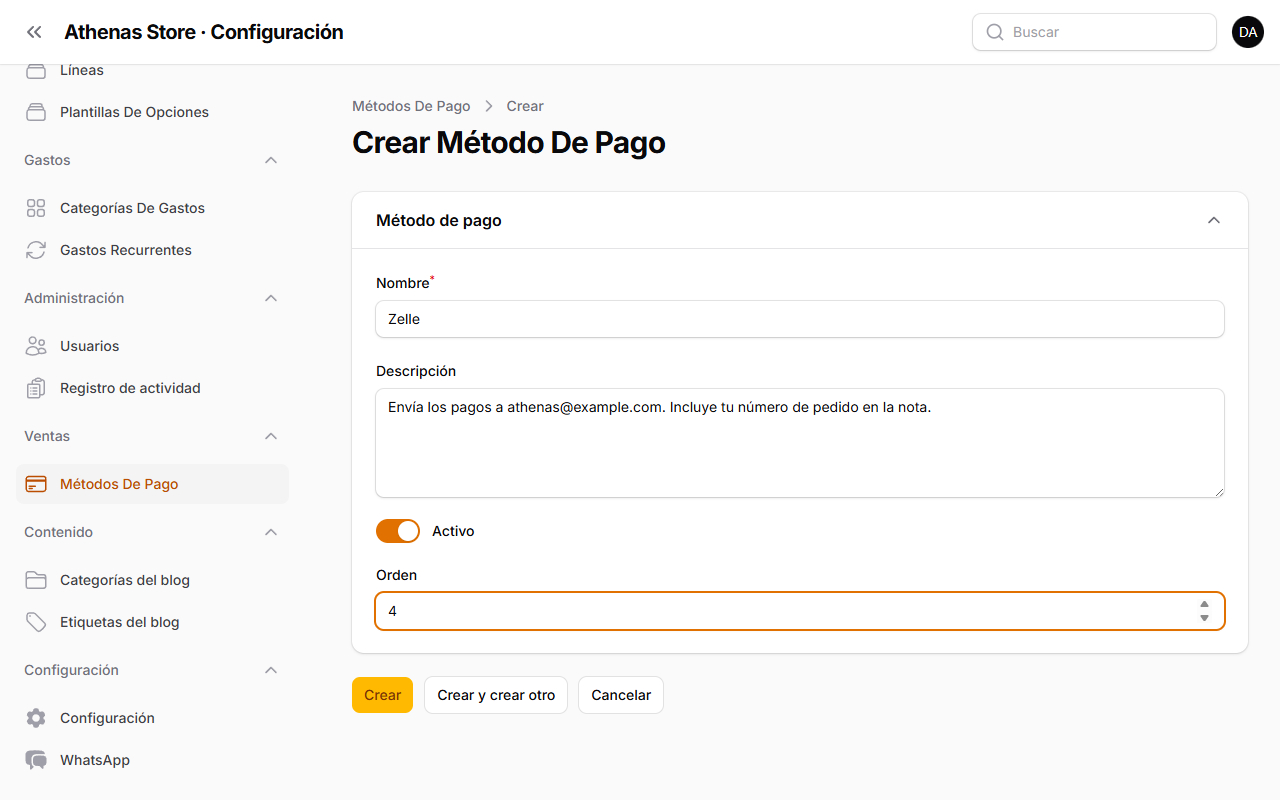
Task: Open the Usuarios page
Action: point(152,346)
